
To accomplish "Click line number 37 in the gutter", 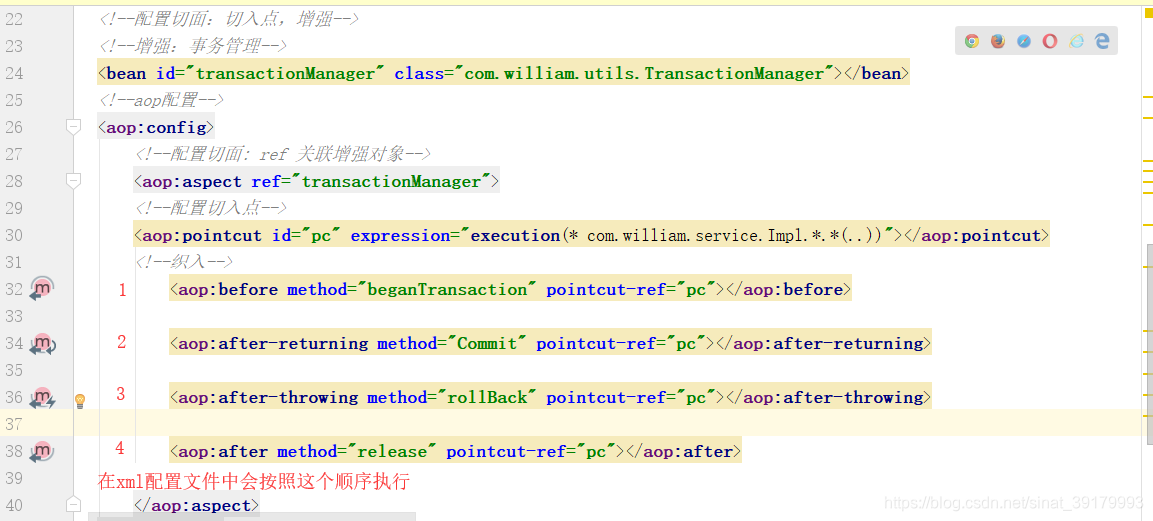I will point(14,425).
